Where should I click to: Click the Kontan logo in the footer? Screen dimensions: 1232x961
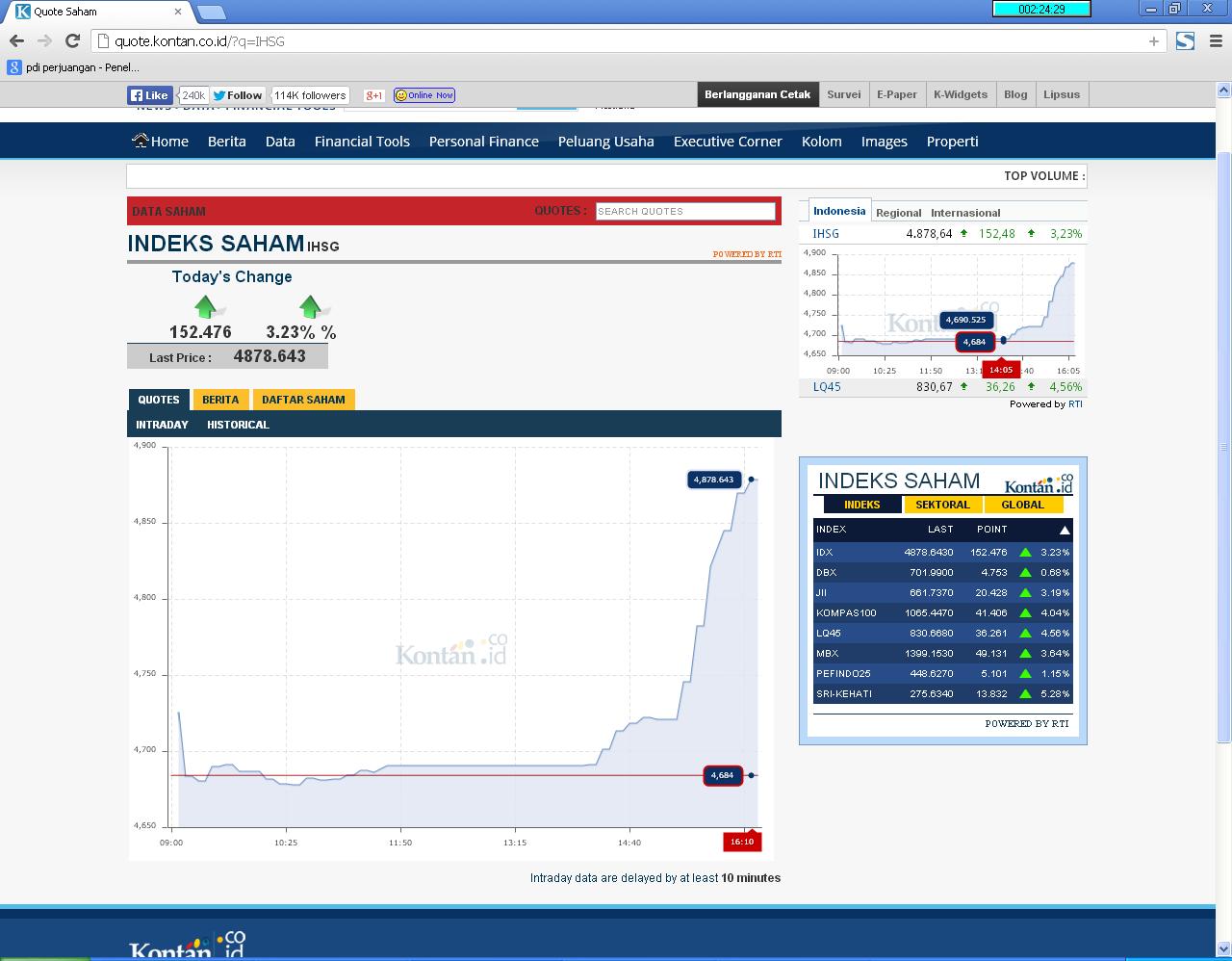[188, 946]
